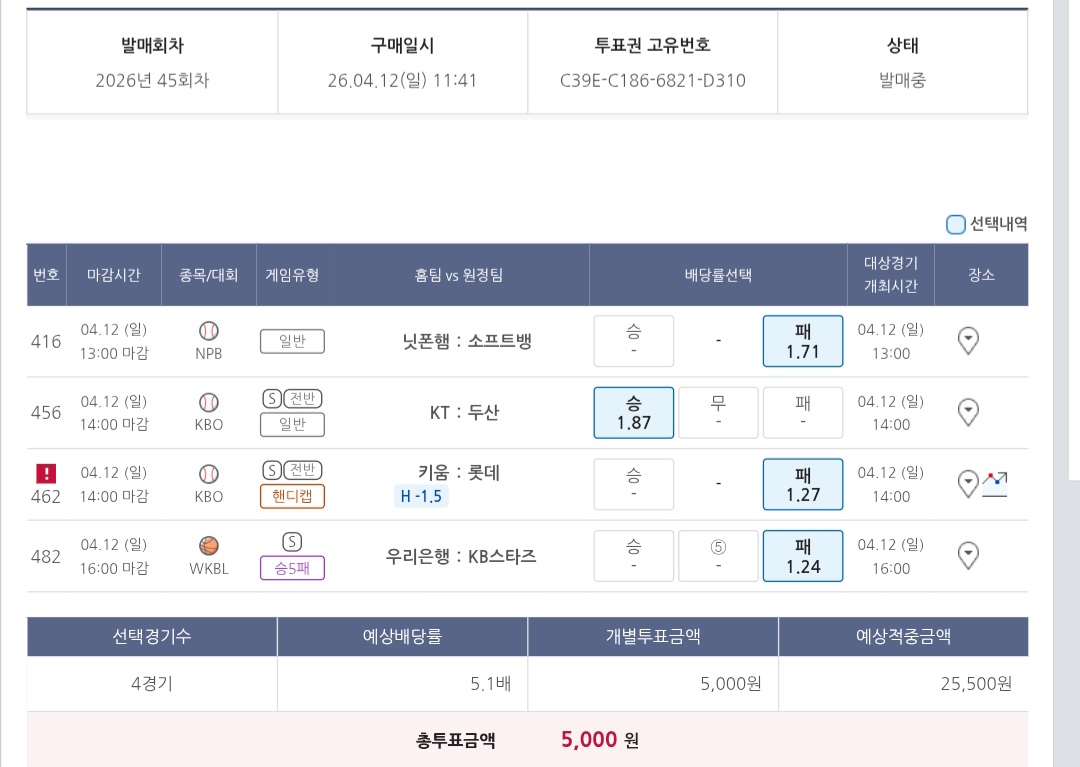
Task: Open the location pin for 우리은행 match
Action: pos(968,556)
